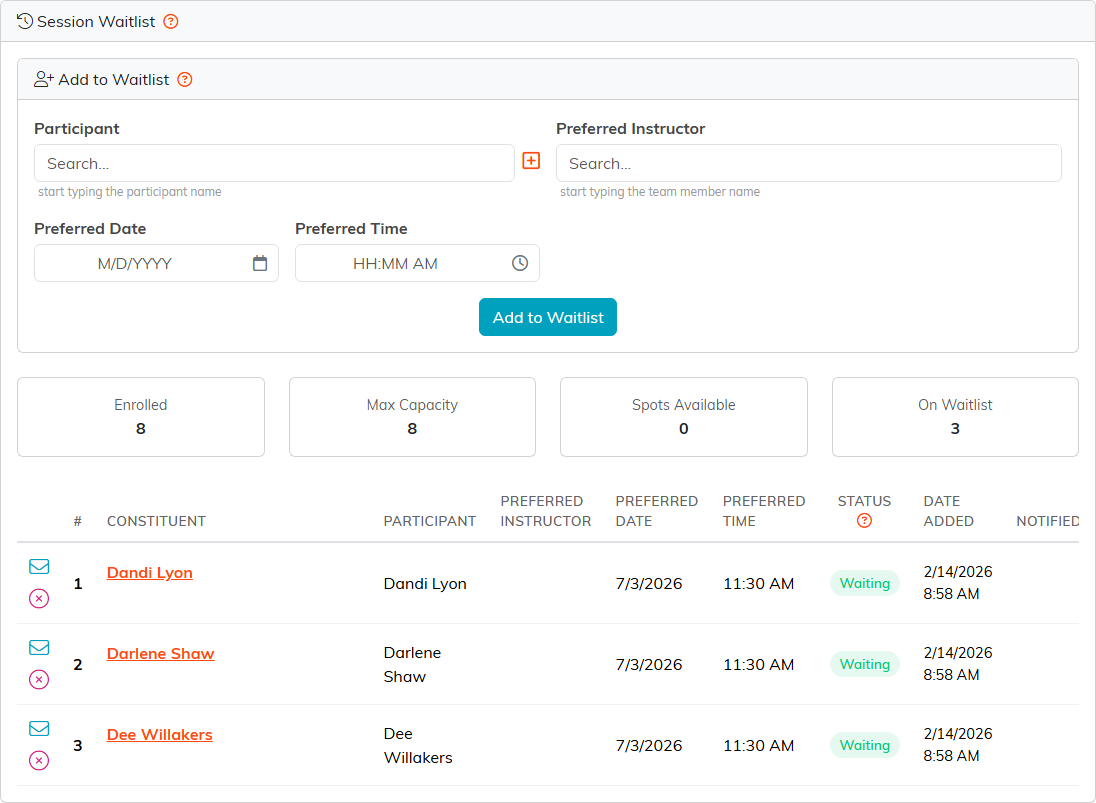Click the add new participant plus icon

point(531,161)
